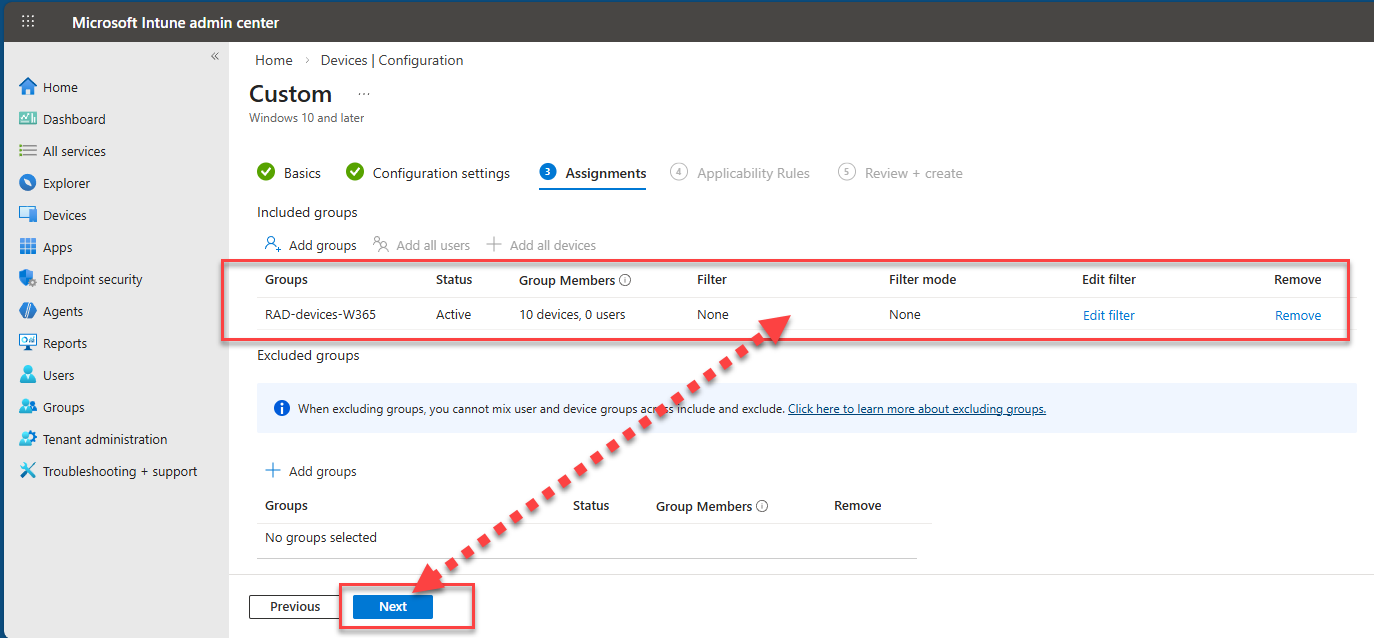Remove the RAD-devices-W365 group
Viewport: 1374px width, 638px height.
pyautogui.click(x=1297, y=315)
